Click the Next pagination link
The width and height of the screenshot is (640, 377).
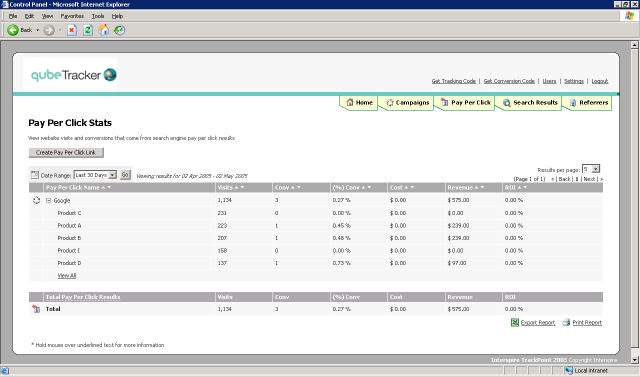point(589,179)
